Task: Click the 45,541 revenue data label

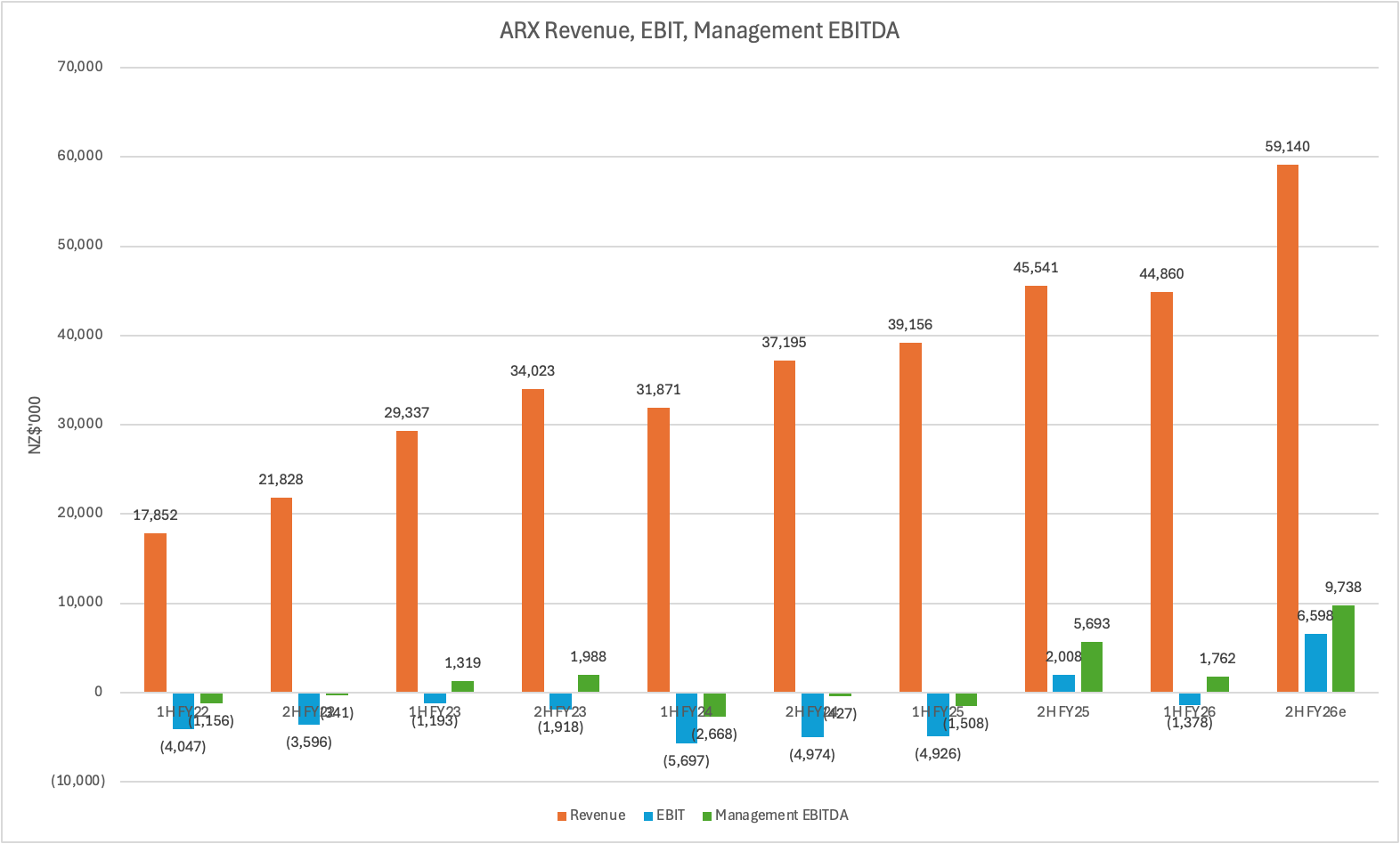Action: (x=1036, y=268)
